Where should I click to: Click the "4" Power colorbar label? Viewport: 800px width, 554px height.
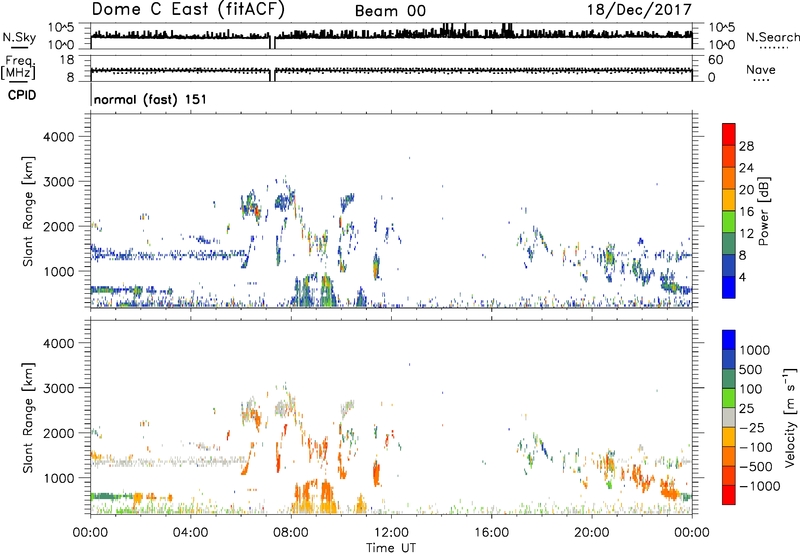pyautogui.click(x=743, y=277)
